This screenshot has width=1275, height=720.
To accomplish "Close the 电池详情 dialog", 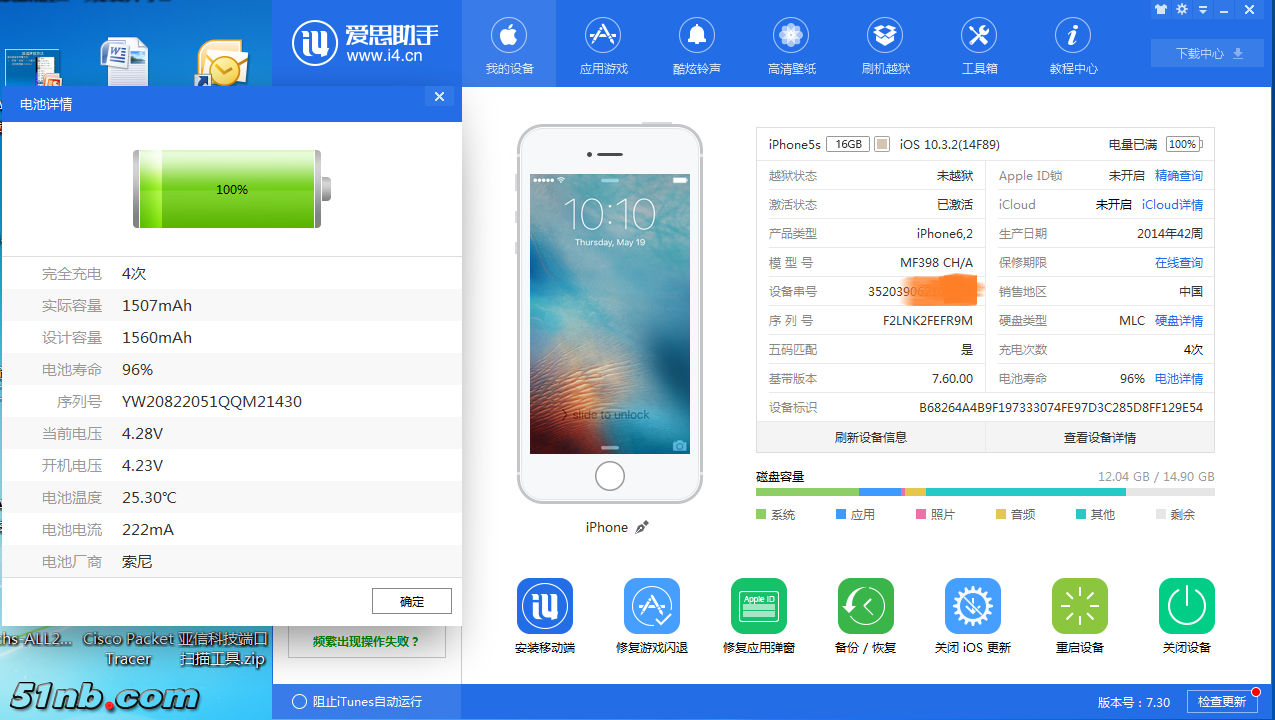I will coord(439,96).
